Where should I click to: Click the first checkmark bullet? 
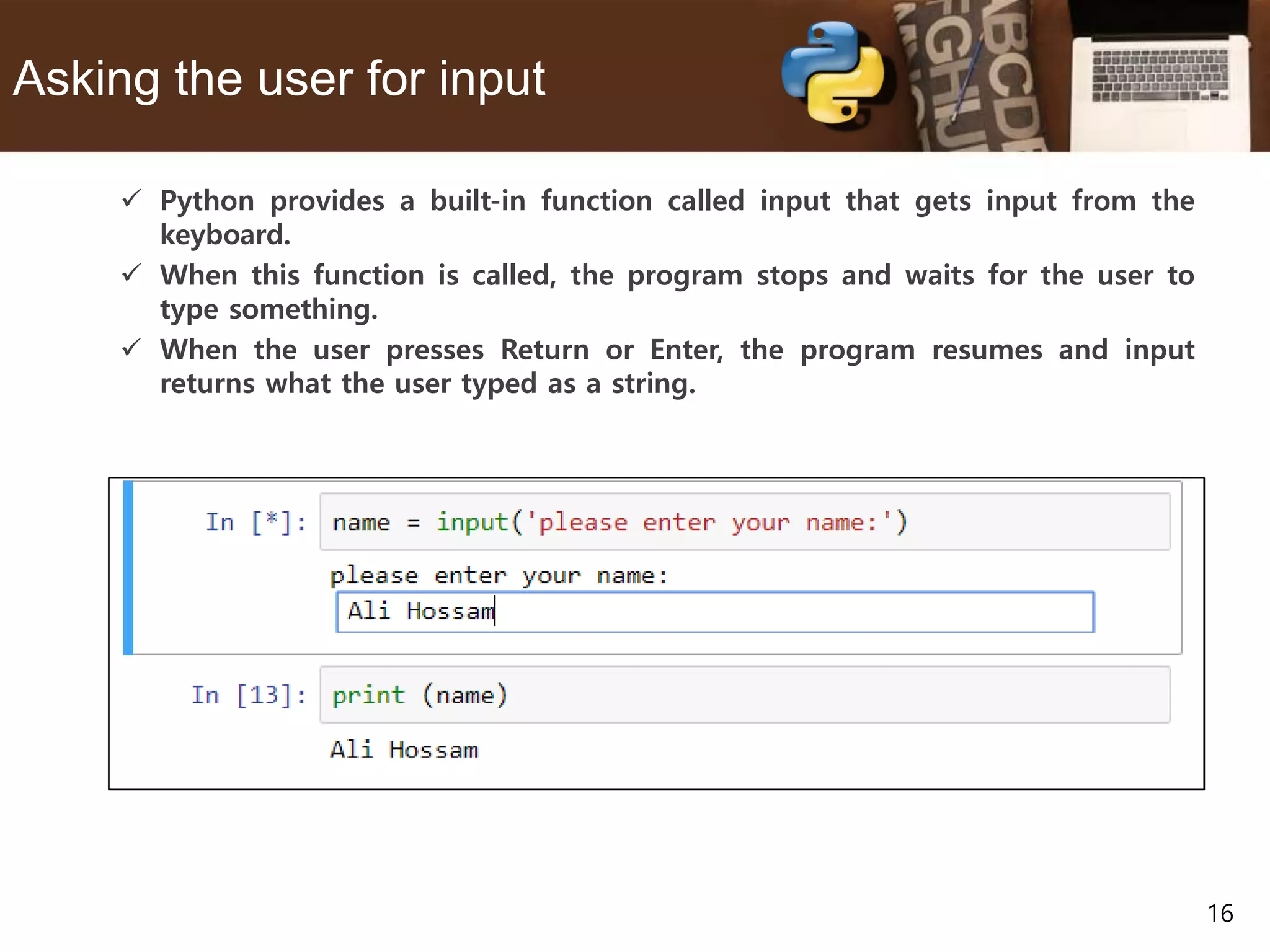(131, 200)
